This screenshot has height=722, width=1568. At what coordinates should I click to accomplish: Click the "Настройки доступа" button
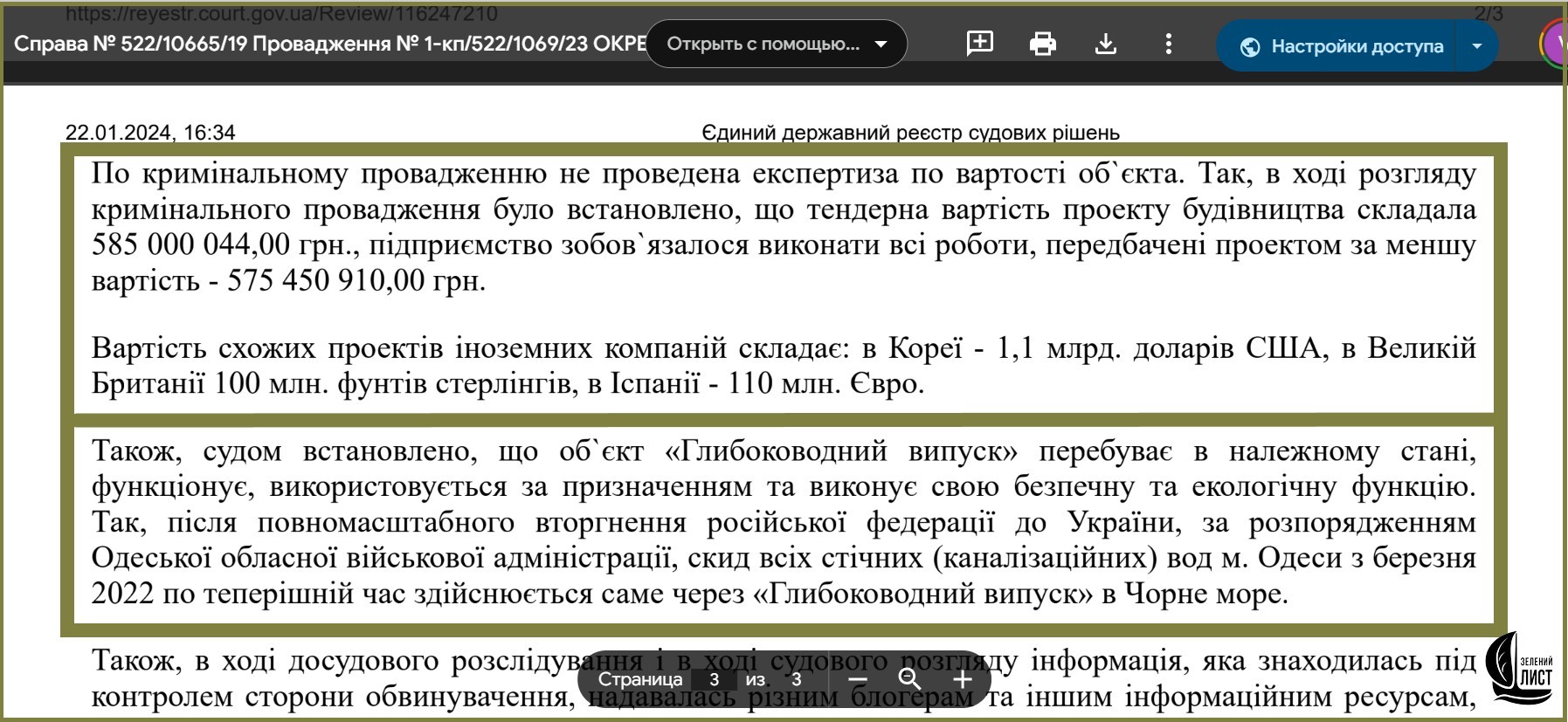point(1342,46)
